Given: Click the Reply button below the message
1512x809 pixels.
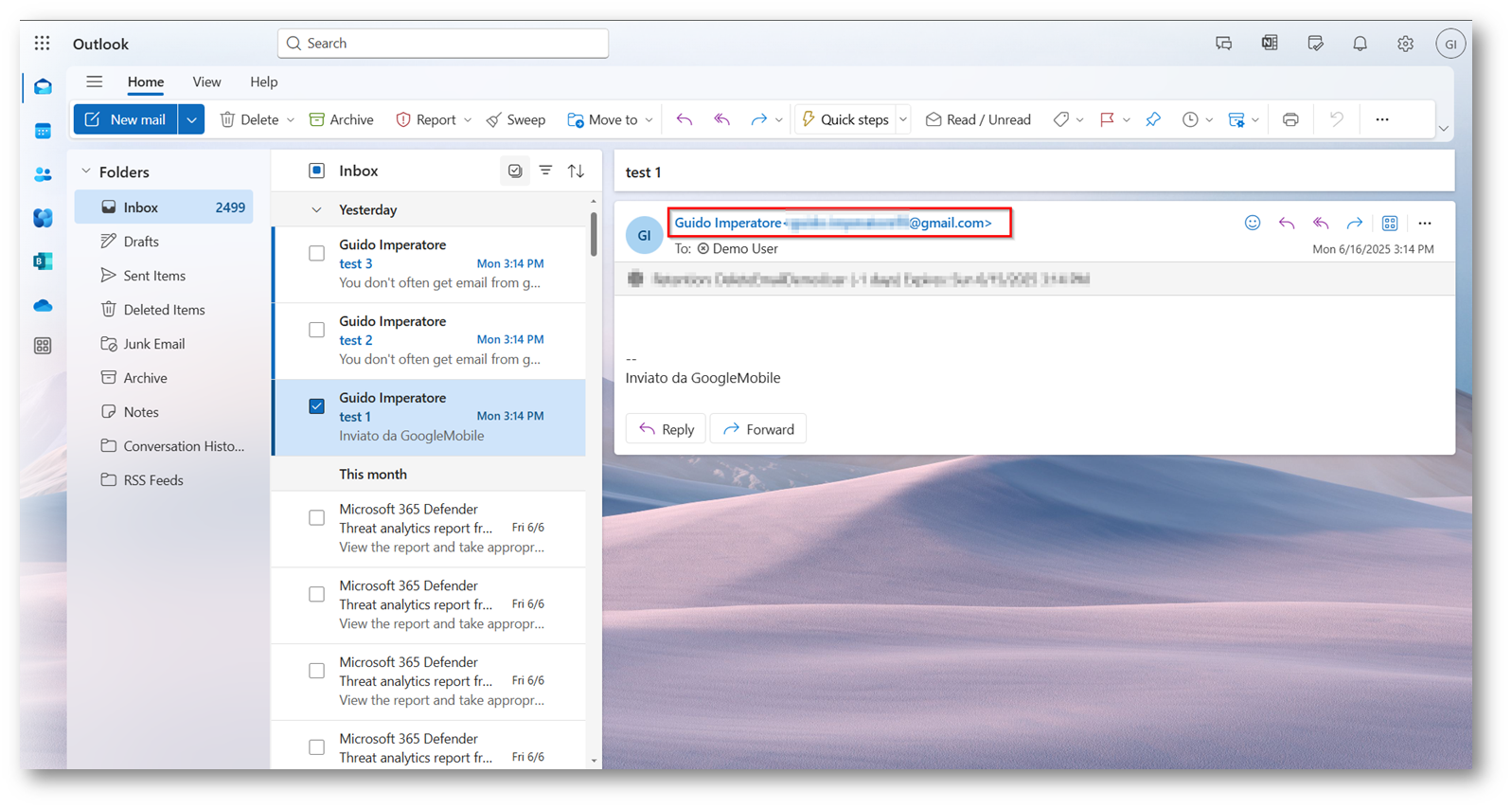Looking at the screenshot, I should coord(666,429).
